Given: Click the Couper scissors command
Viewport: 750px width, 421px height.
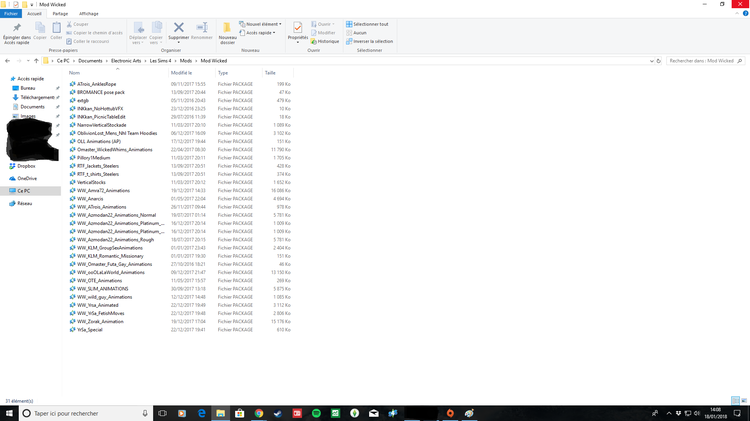Looking at the screenshot, I should (x=78, y=24).
